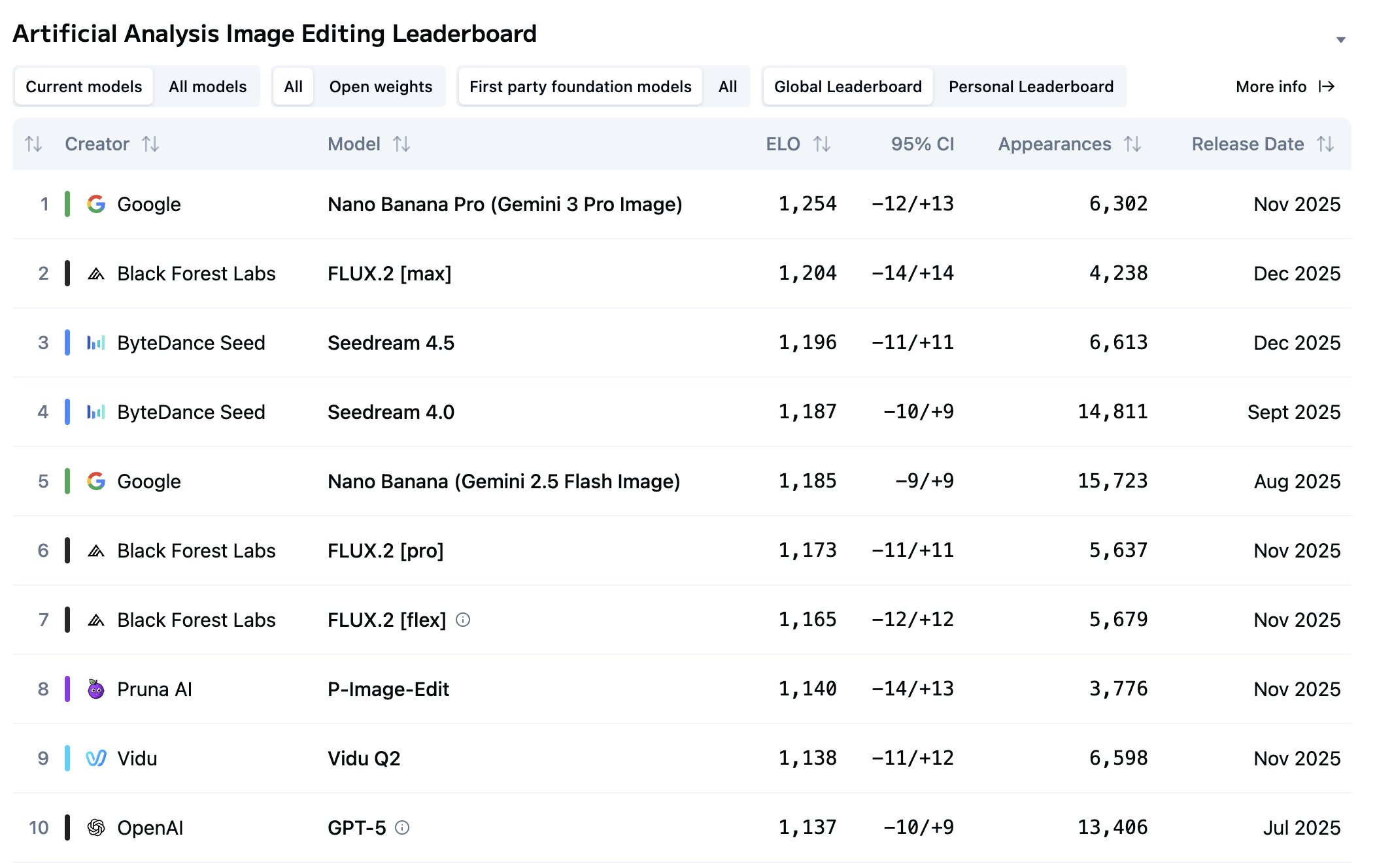Image resolution: width=1377 pixels, height=868 pixels.
Task: Click the ByteDance Seed icon for Seedream 4.5
Action: [x=95, y=342]
